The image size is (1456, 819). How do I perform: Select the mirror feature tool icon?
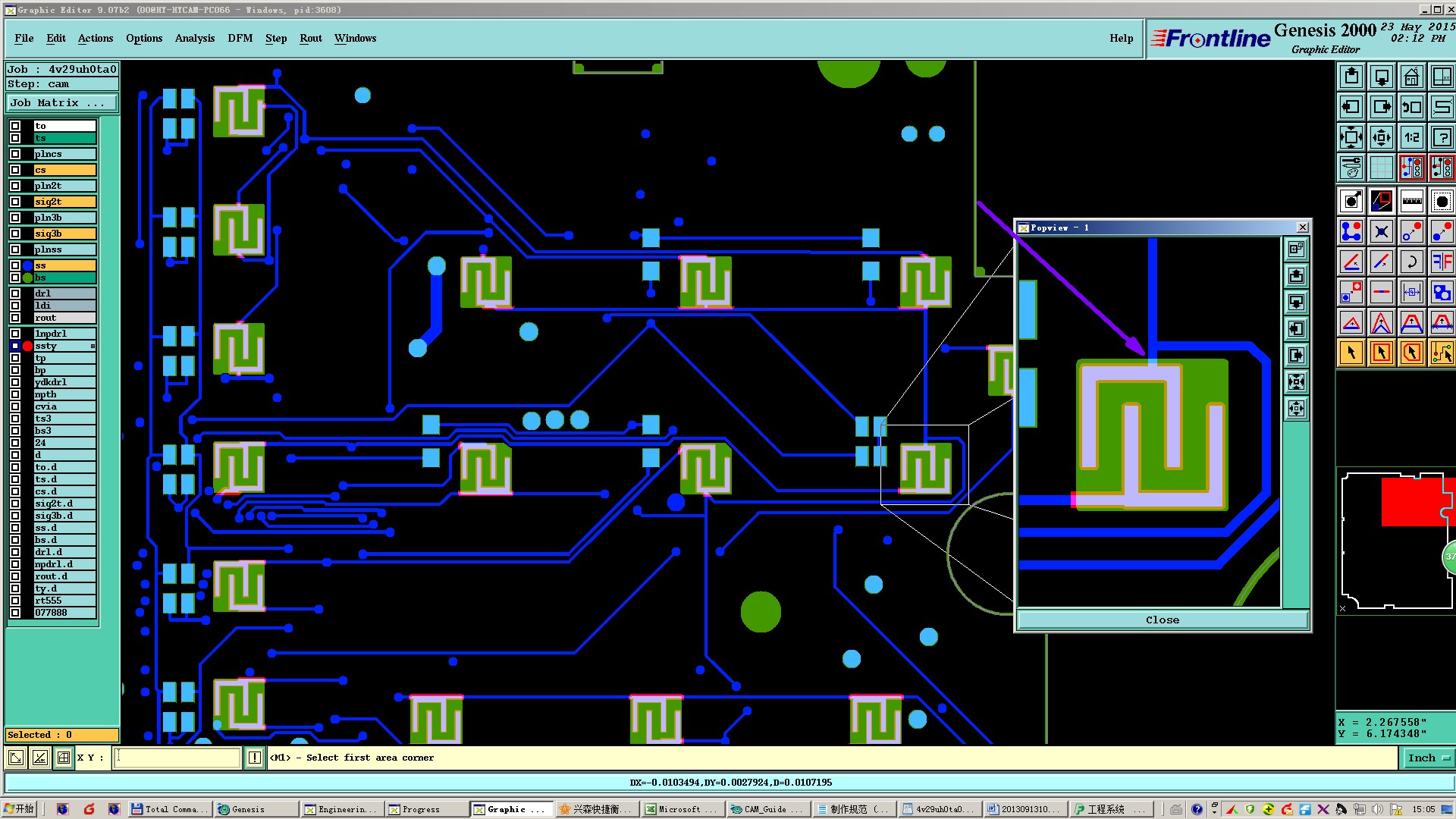[1442, 262]
